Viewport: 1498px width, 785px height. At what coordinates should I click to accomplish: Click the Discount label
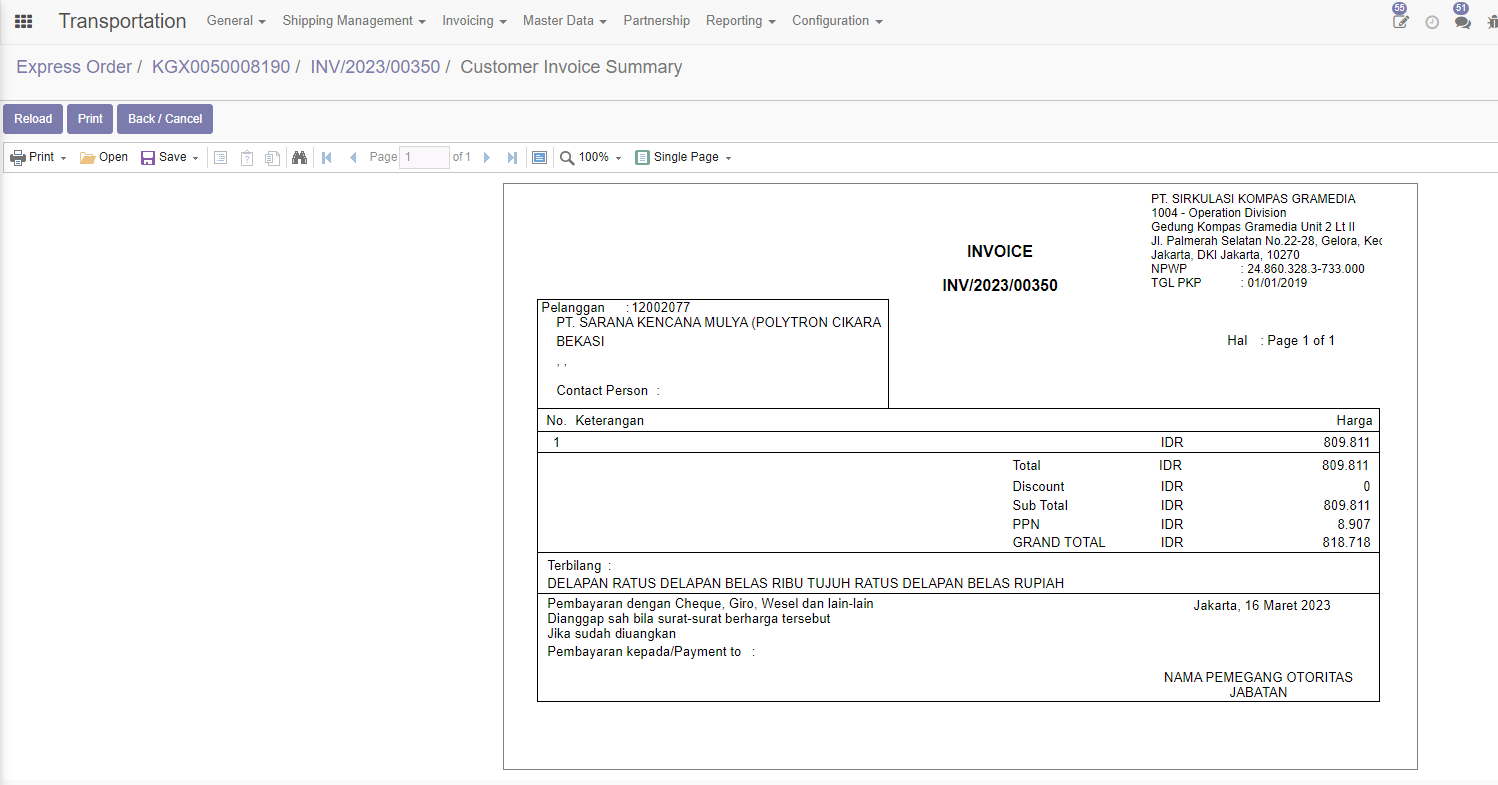pyautogui.click(x=1038, y=487)
